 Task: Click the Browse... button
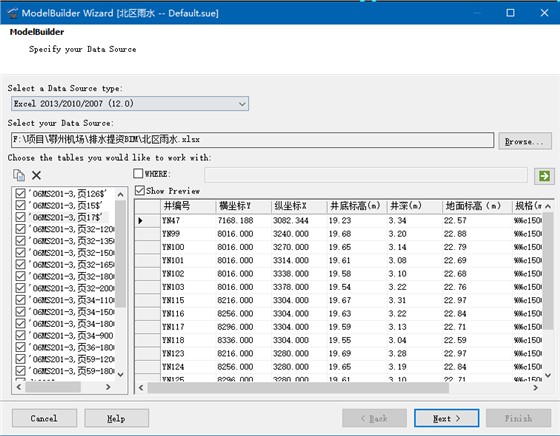[525, 141]
